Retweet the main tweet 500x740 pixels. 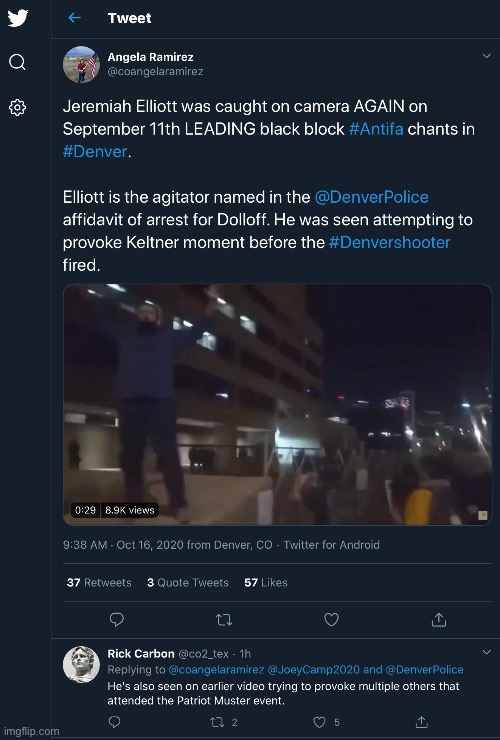(x=224, y=619)
